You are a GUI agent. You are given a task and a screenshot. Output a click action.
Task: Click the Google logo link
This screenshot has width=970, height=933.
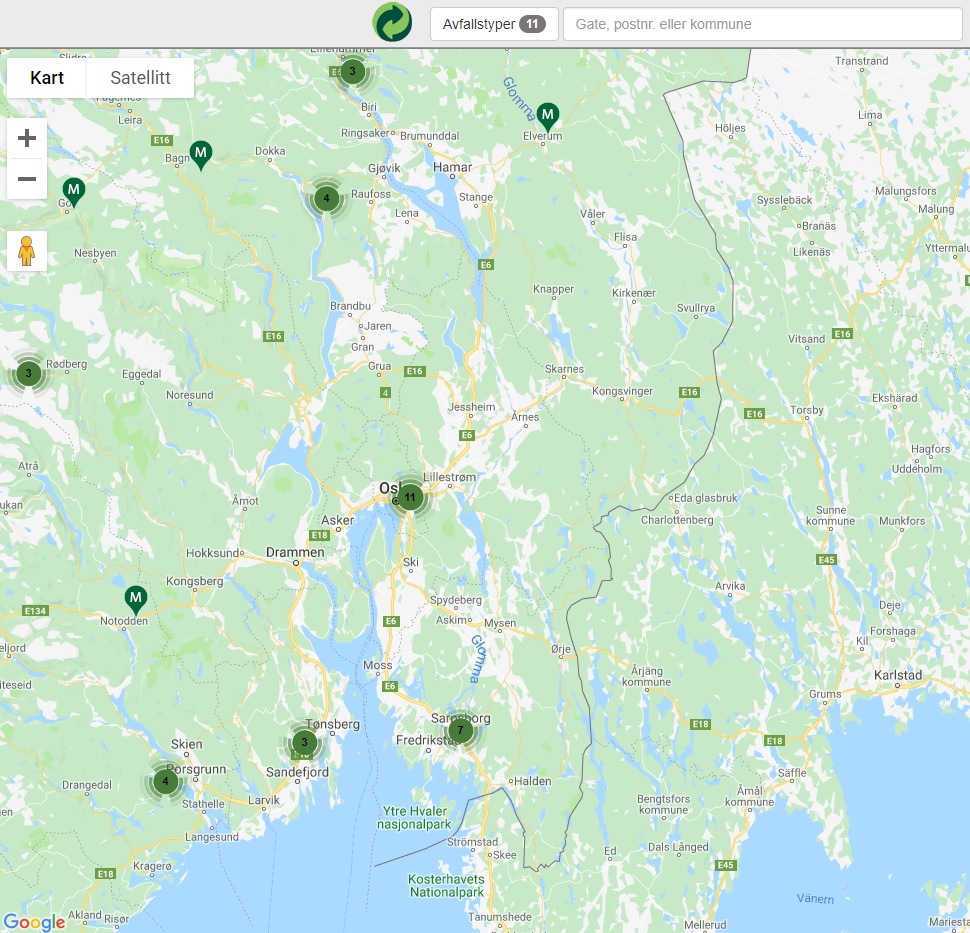point(34,921)
